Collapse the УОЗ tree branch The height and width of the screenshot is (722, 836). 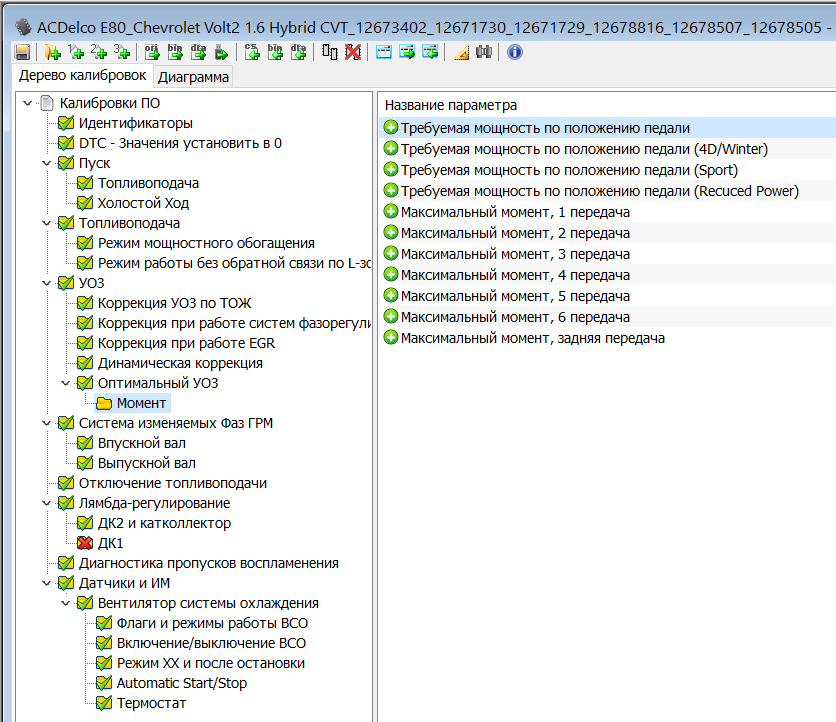pos(46,283)
